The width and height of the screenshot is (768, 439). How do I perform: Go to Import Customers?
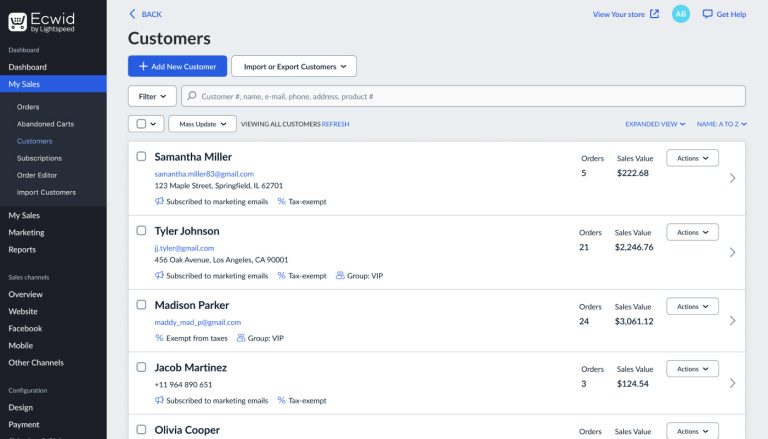click(x=46, y=192)
